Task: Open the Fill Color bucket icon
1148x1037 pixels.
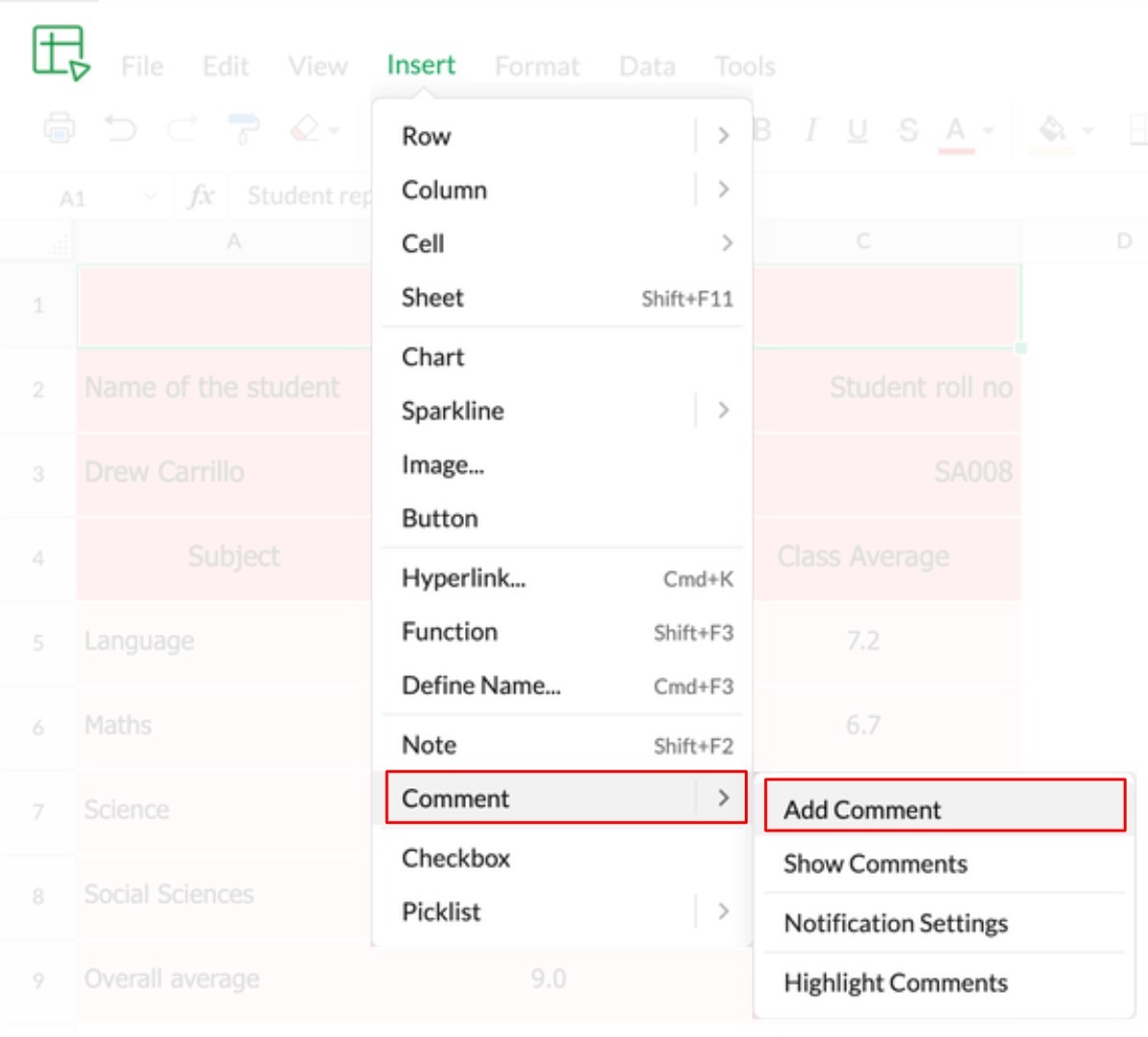Action: pyautogui.click(x=1053, y=129)
